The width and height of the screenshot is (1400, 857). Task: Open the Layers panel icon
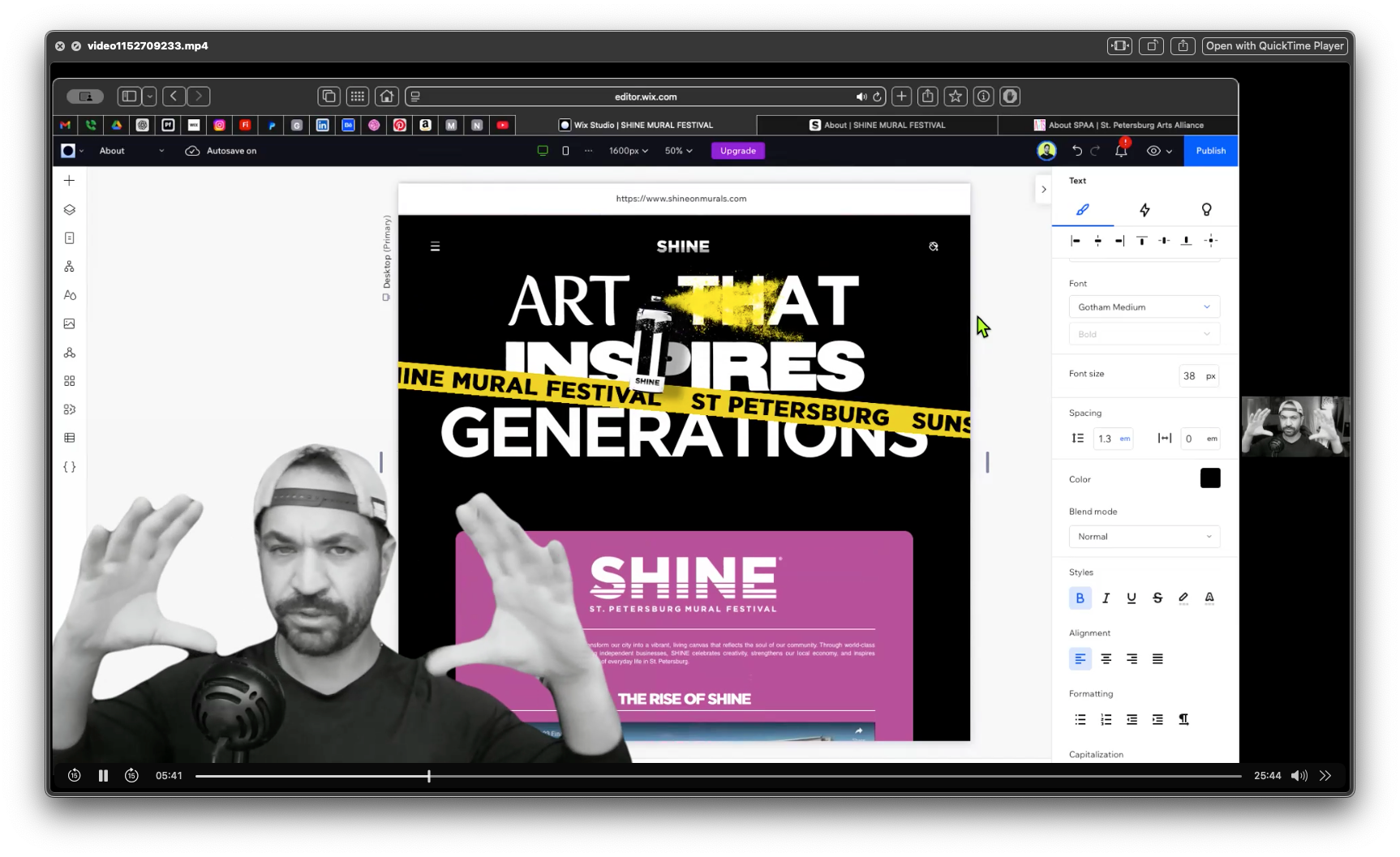click(69, 210)
